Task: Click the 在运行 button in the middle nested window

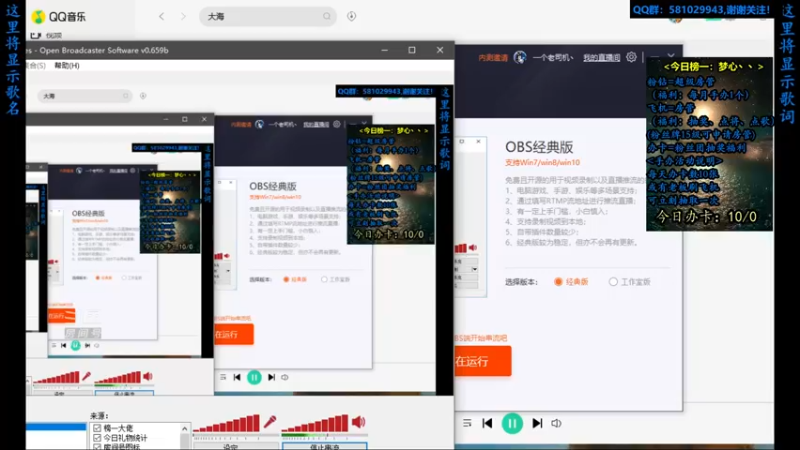Action: [x=234, y=334]
